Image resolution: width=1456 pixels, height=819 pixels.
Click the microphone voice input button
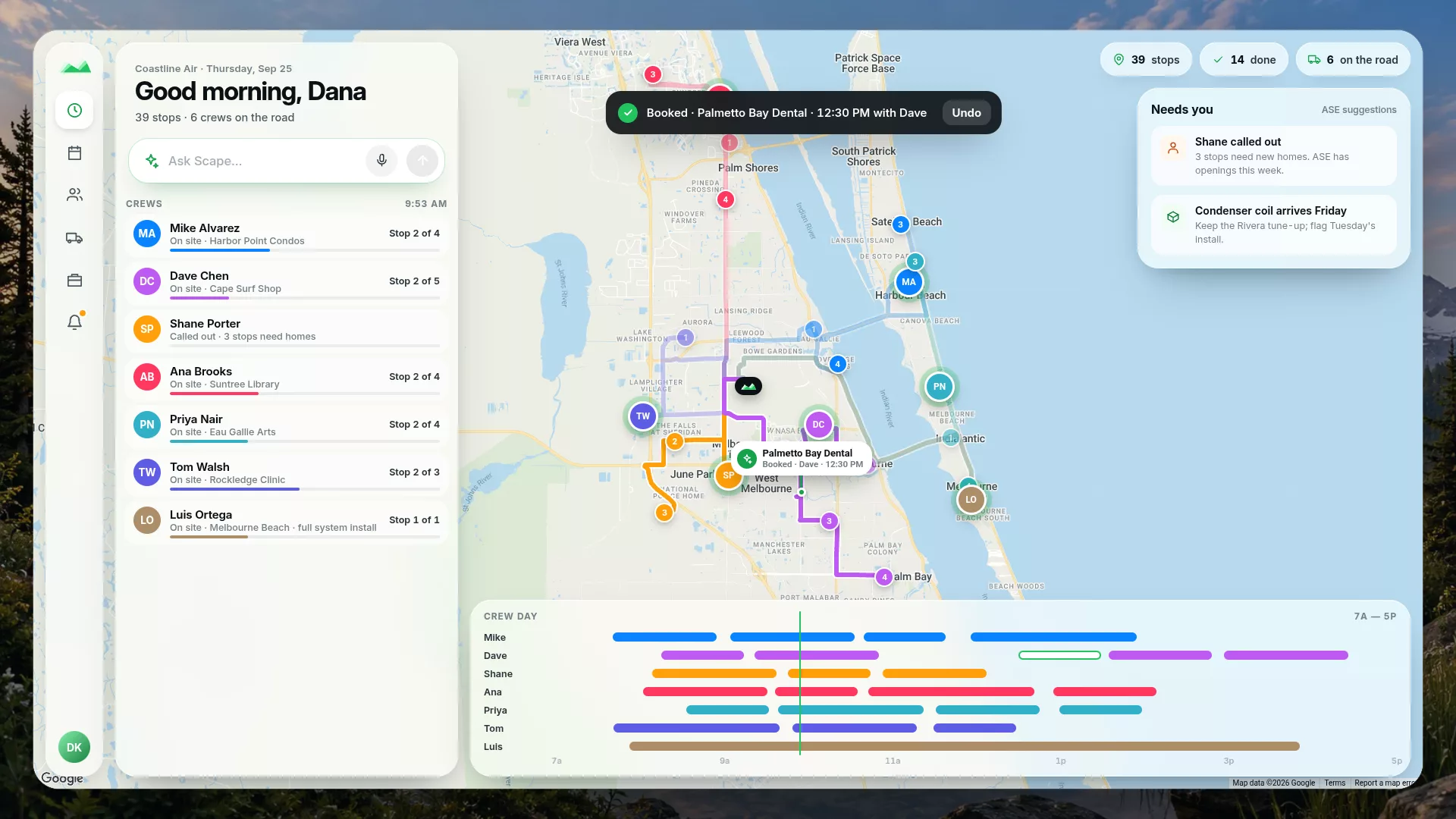[x=382, y=161]
